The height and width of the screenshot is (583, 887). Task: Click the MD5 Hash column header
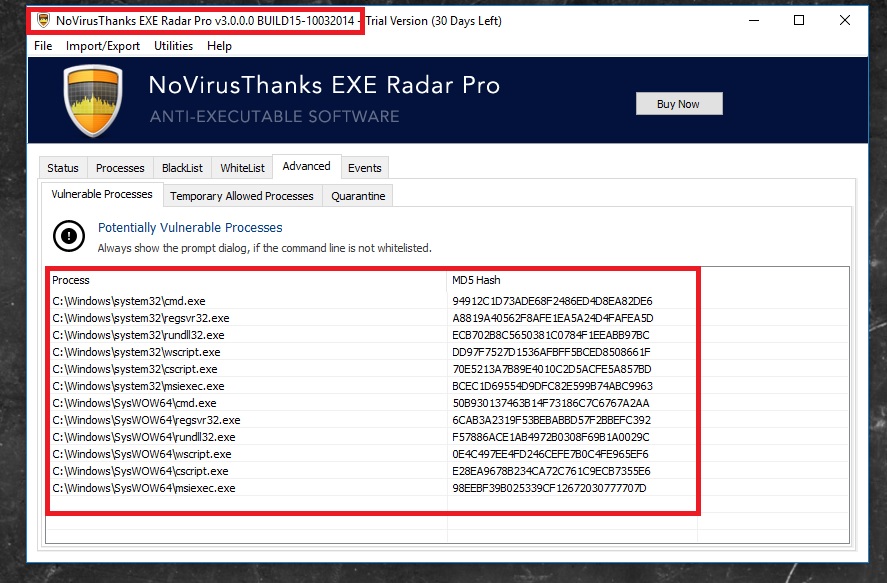coord(571,280)
